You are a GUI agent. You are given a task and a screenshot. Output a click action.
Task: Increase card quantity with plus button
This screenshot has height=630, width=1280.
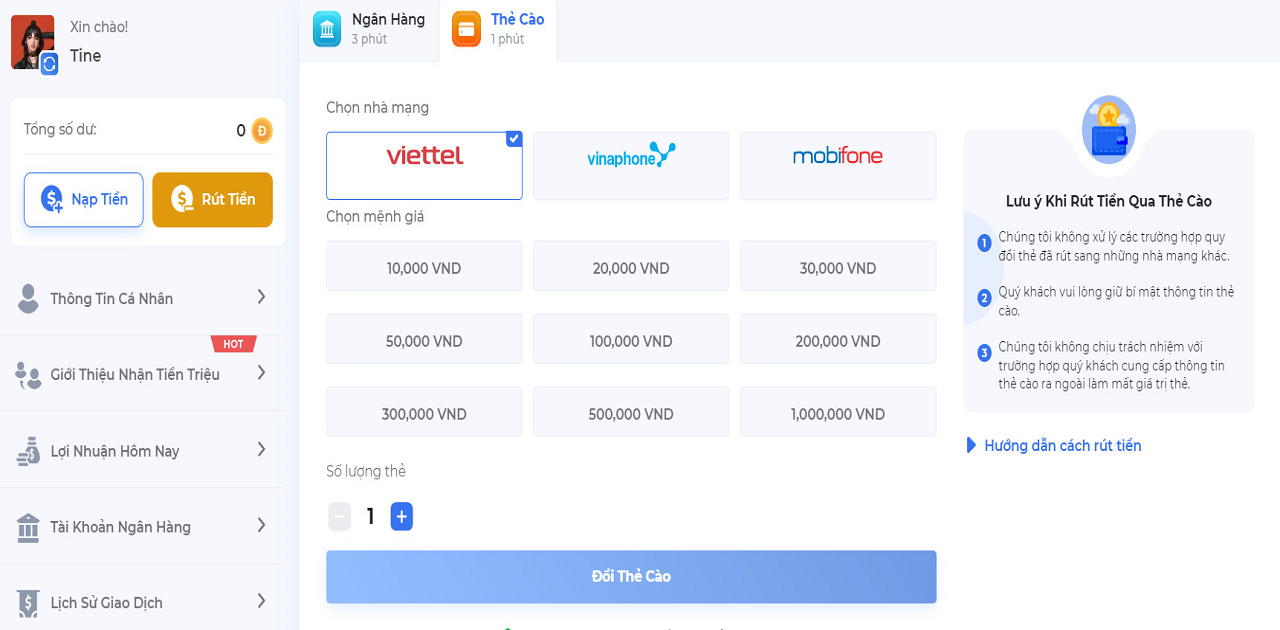click(401, 517)
